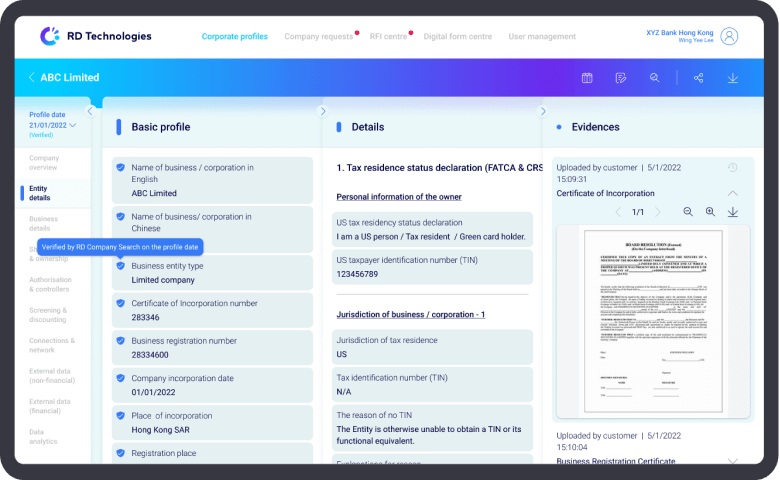780x481 pixels.
Task: Open history clock icon on Certificate evidence
Action: click(x=733, y=168)
